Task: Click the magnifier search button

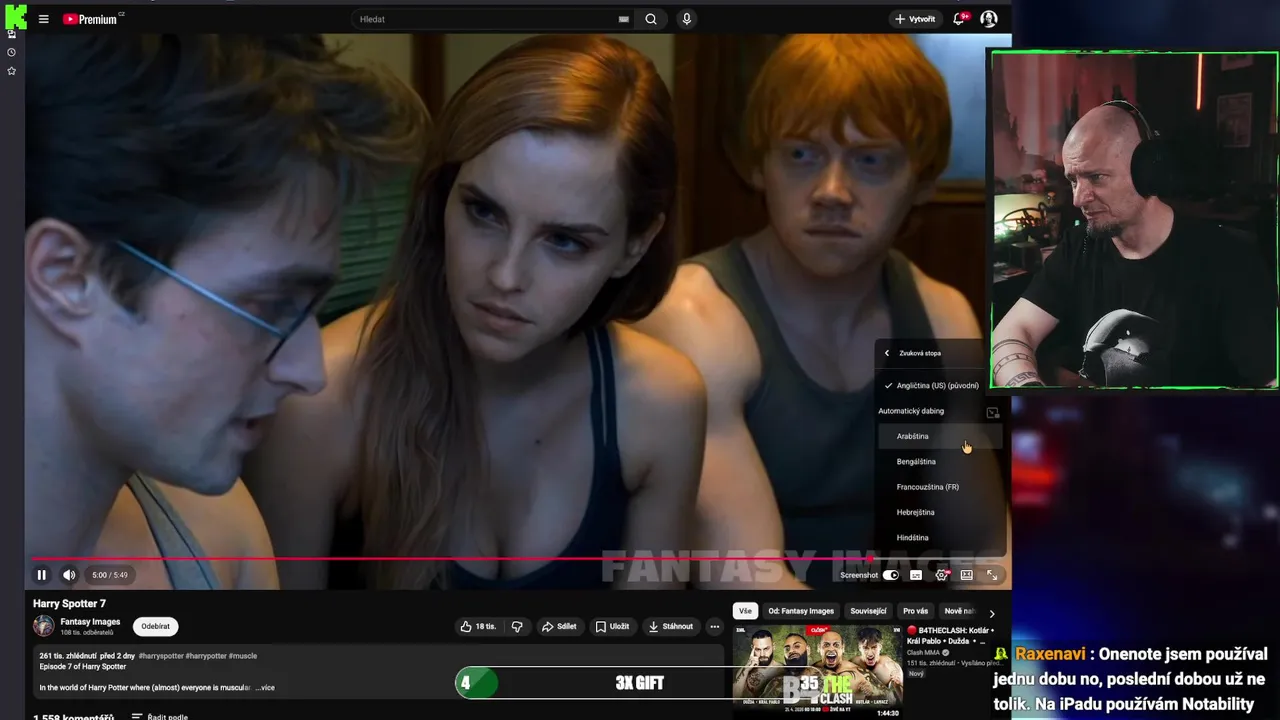Action: point(651,19)
